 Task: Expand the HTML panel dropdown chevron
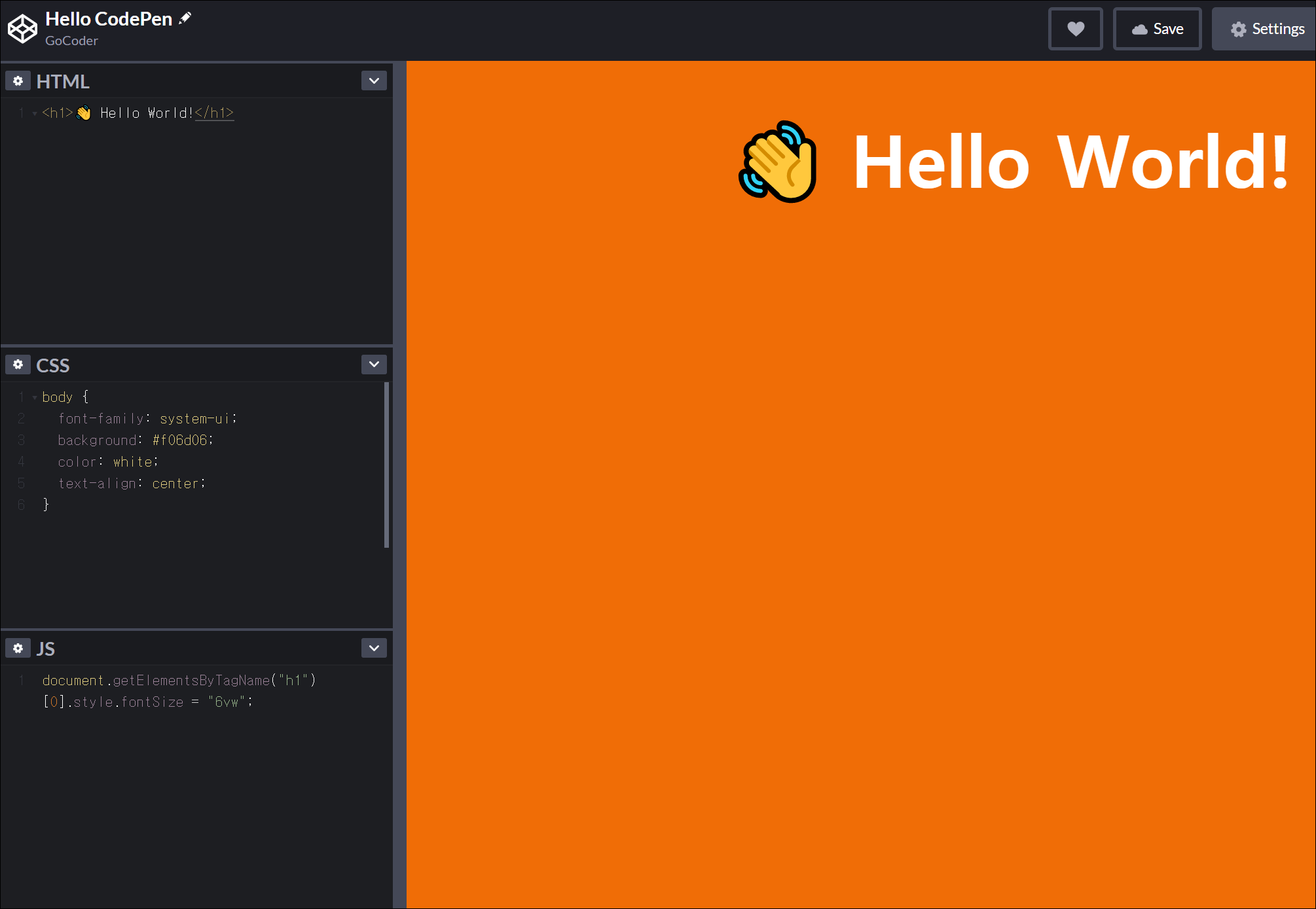374,81
